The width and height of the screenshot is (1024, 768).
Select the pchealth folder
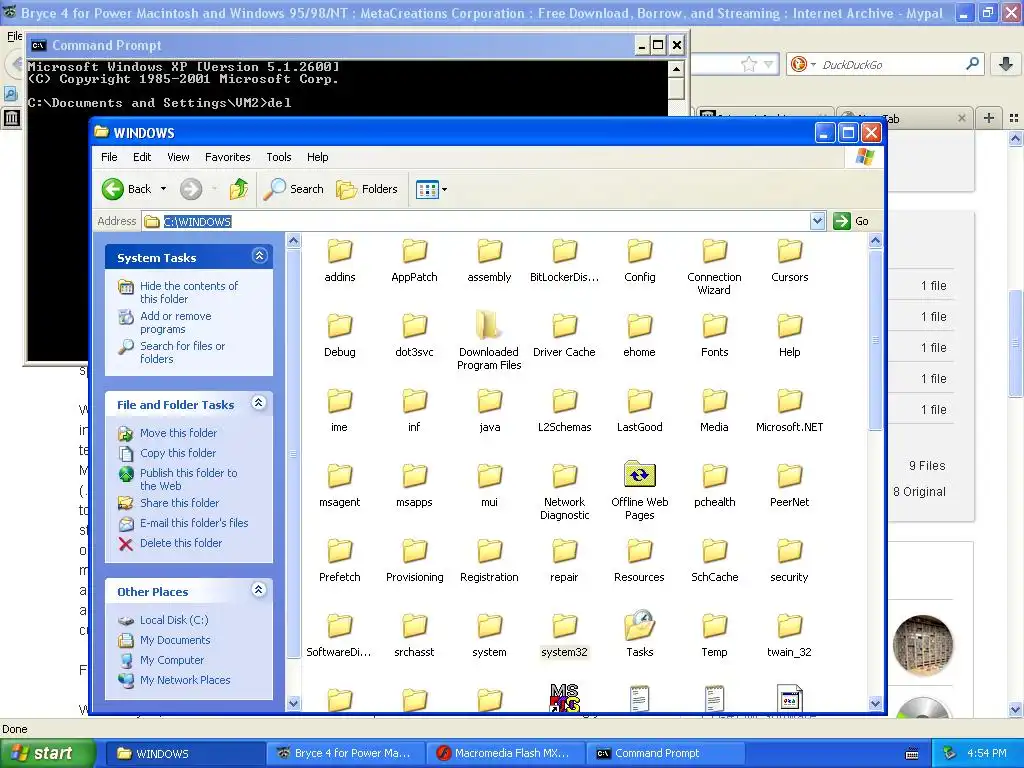point(714,485)
